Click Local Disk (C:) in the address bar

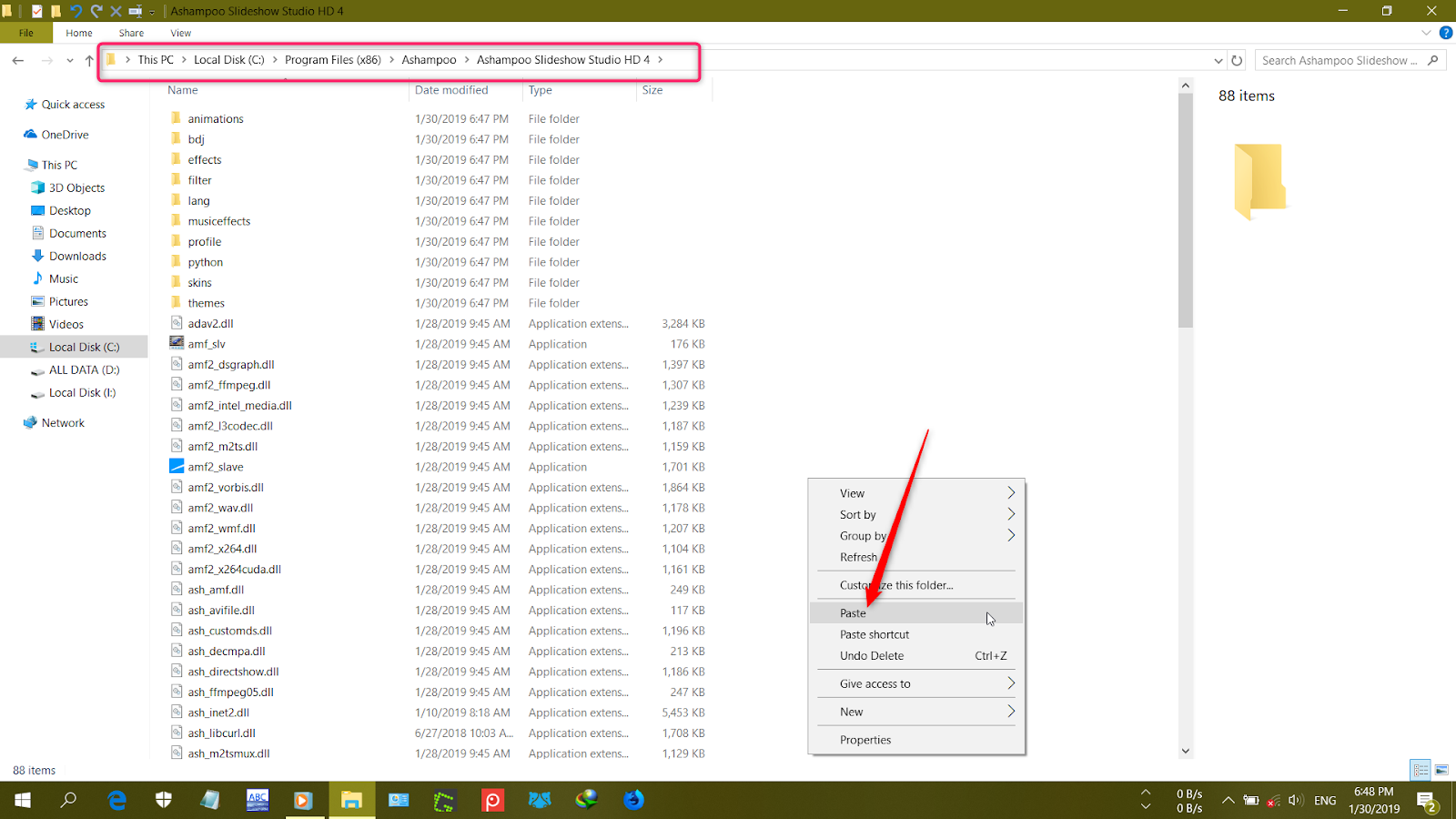(x=229, y=60)
